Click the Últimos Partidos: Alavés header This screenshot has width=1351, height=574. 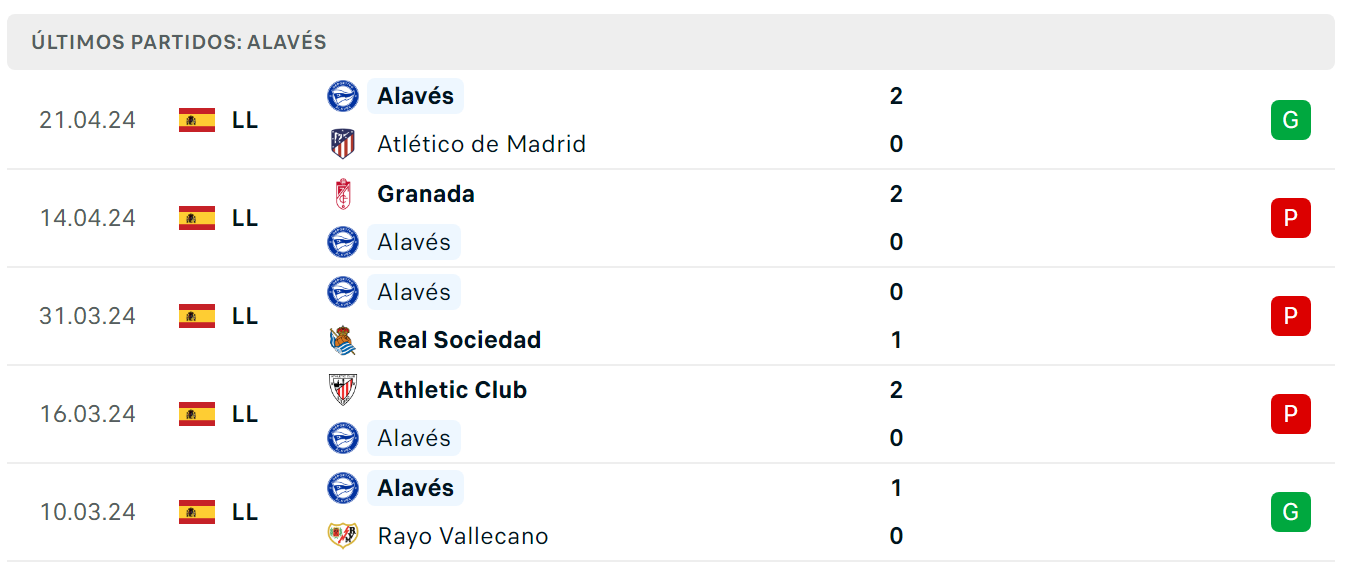coord(179,42)
